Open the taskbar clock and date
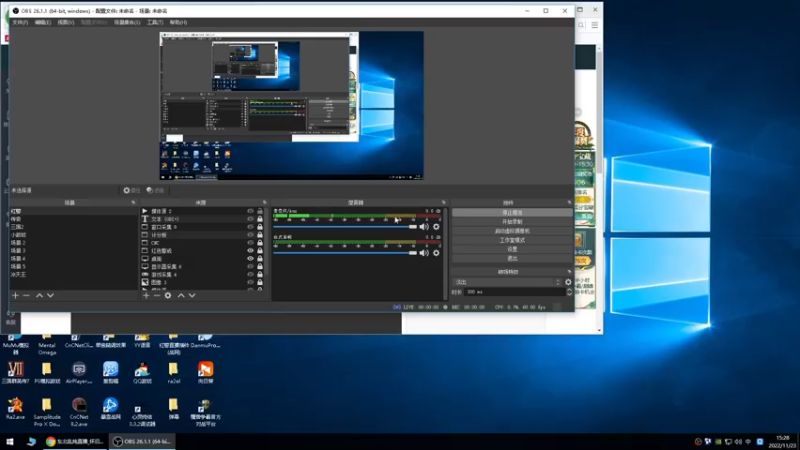 tap(782, 442)
